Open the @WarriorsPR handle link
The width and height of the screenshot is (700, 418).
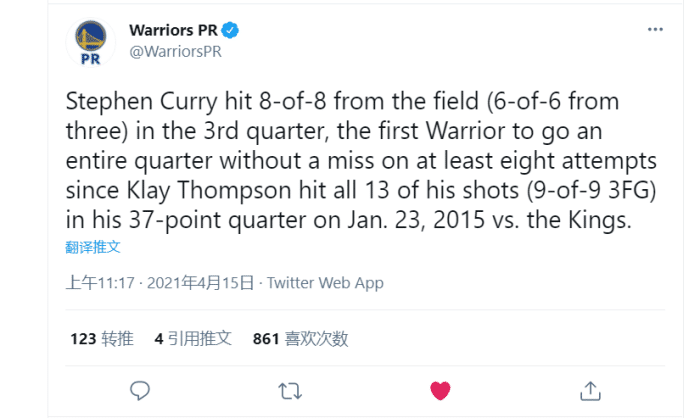click(175, 50)
